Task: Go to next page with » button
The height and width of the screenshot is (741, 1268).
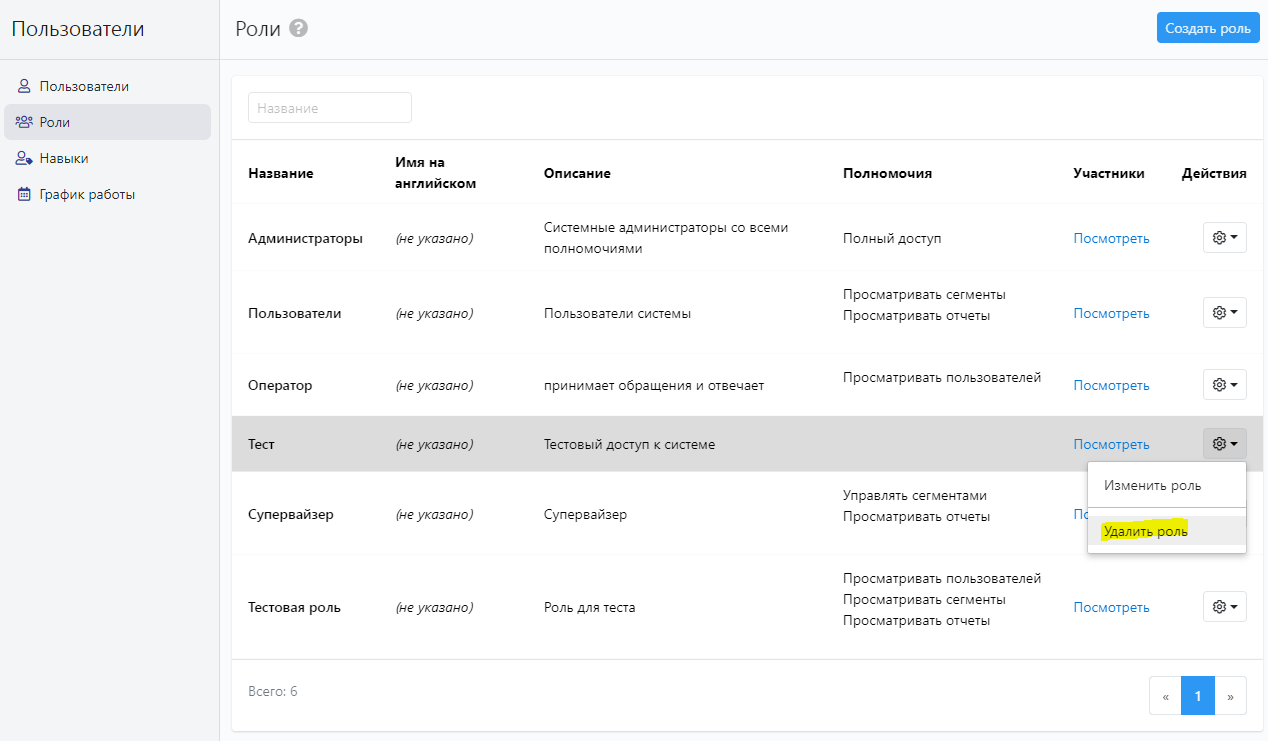Action: (1230, 696)
